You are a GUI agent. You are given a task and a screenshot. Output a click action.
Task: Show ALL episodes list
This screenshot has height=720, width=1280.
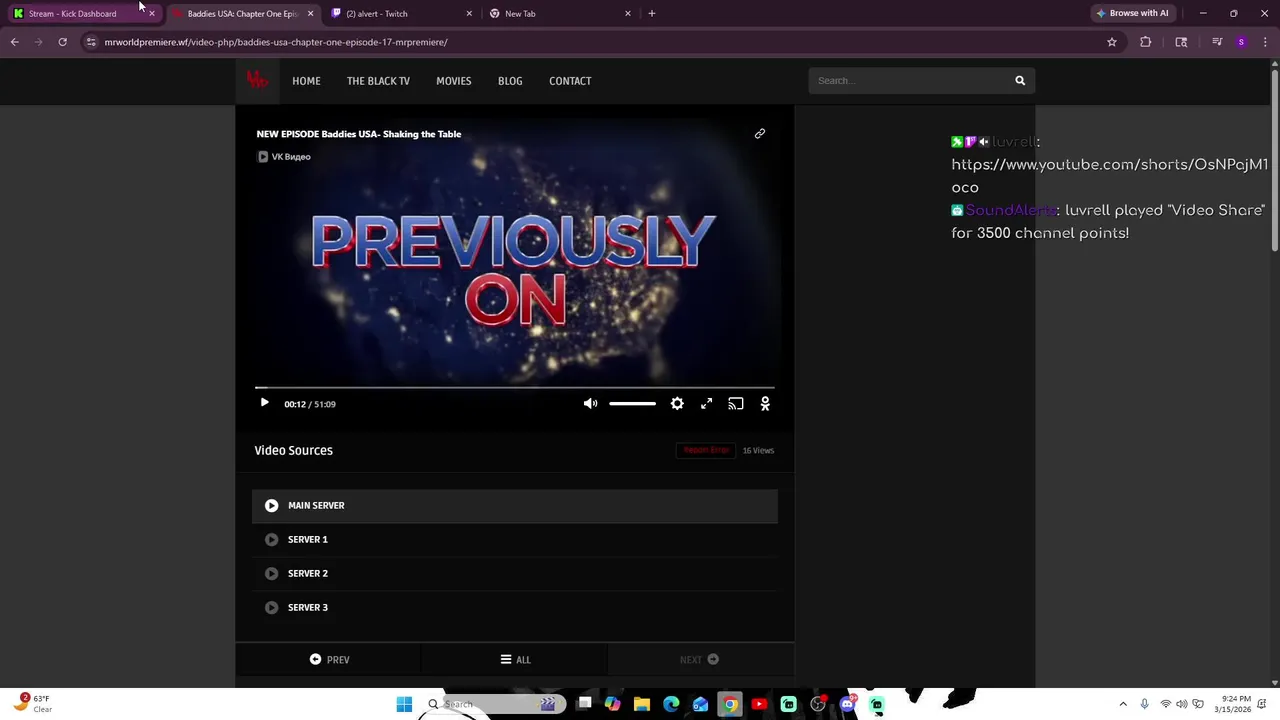(514, 659)
